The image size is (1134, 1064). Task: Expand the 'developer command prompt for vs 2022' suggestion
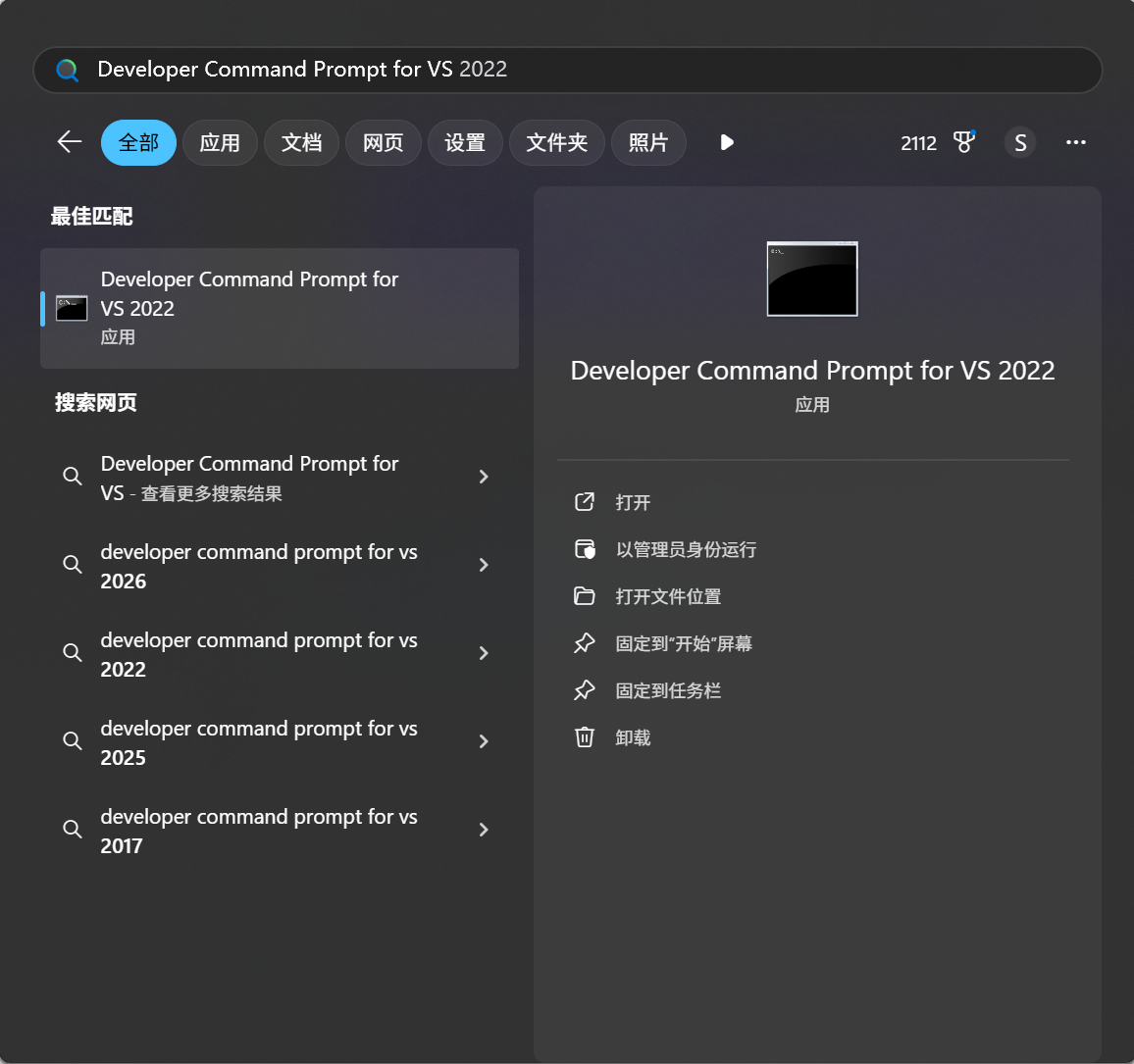click(x=484, y=653)
